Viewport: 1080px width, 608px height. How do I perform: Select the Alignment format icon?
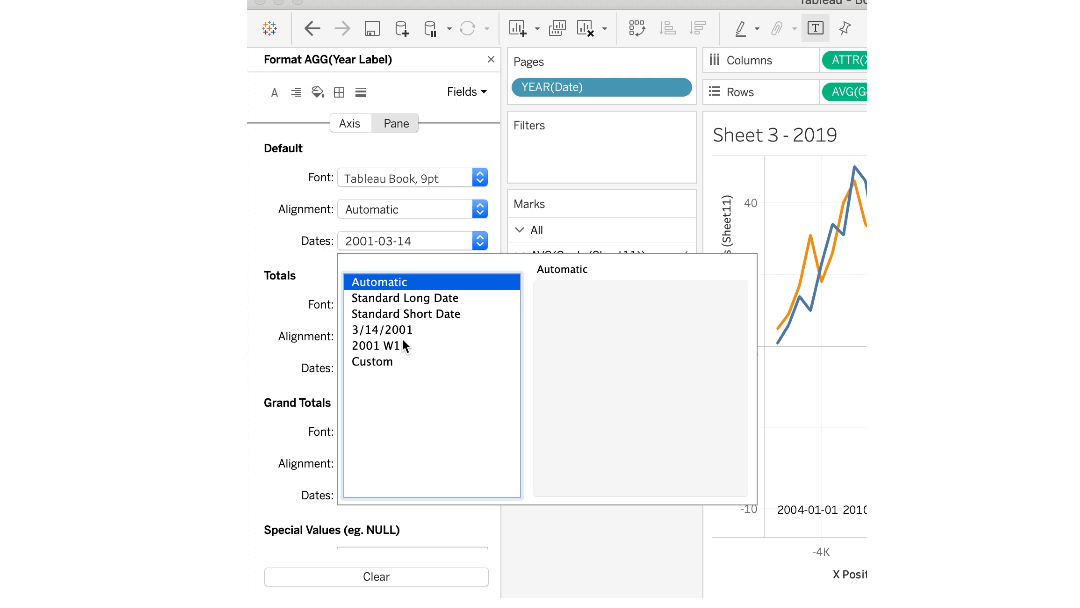295,92
